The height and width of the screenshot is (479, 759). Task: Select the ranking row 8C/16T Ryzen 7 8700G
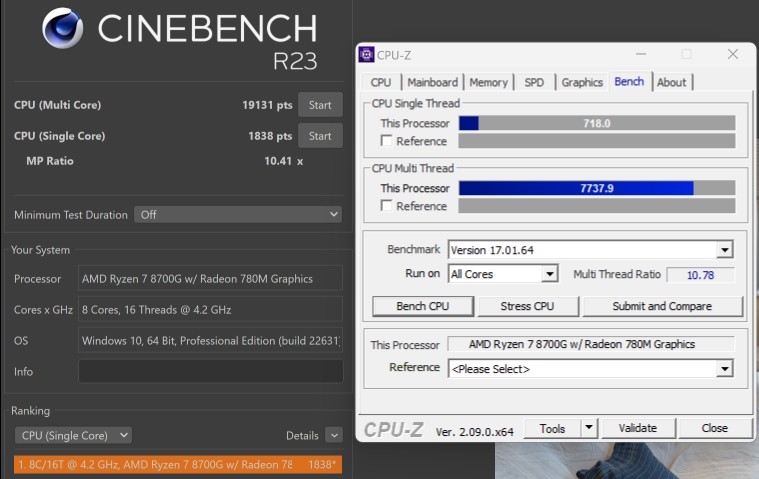178,464
